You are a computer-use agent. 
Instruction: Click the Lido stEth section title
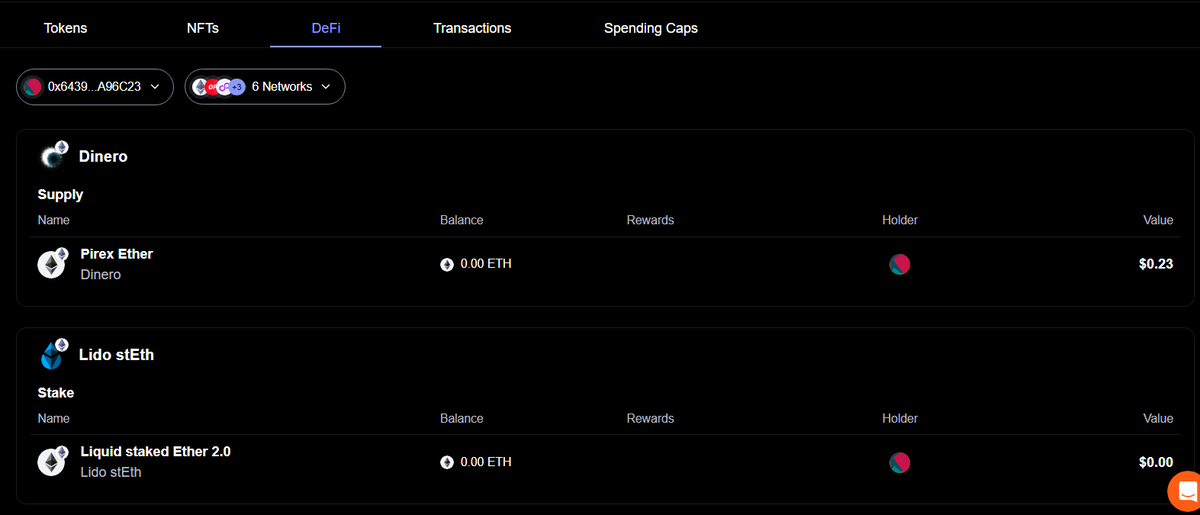(116, 355)
